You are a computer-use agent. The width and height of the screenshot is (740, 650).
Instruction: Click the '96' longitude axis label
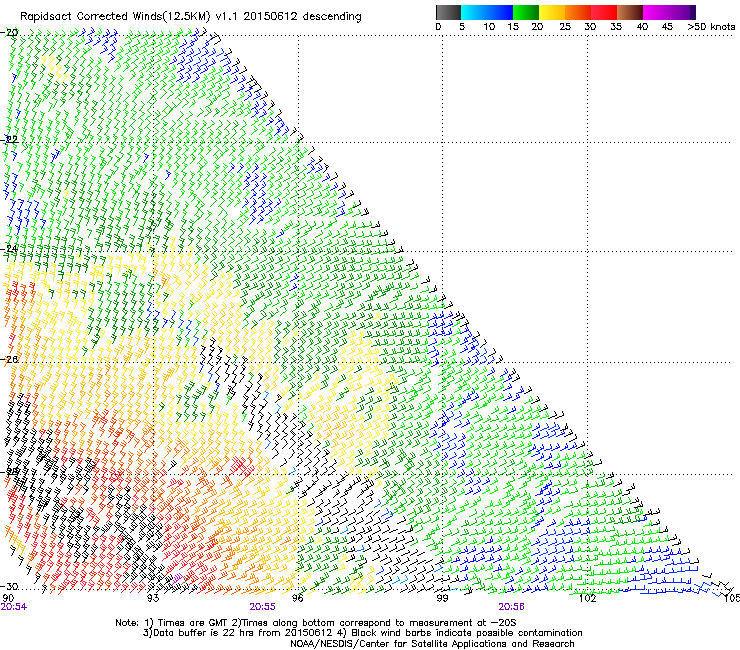(297, 598)
